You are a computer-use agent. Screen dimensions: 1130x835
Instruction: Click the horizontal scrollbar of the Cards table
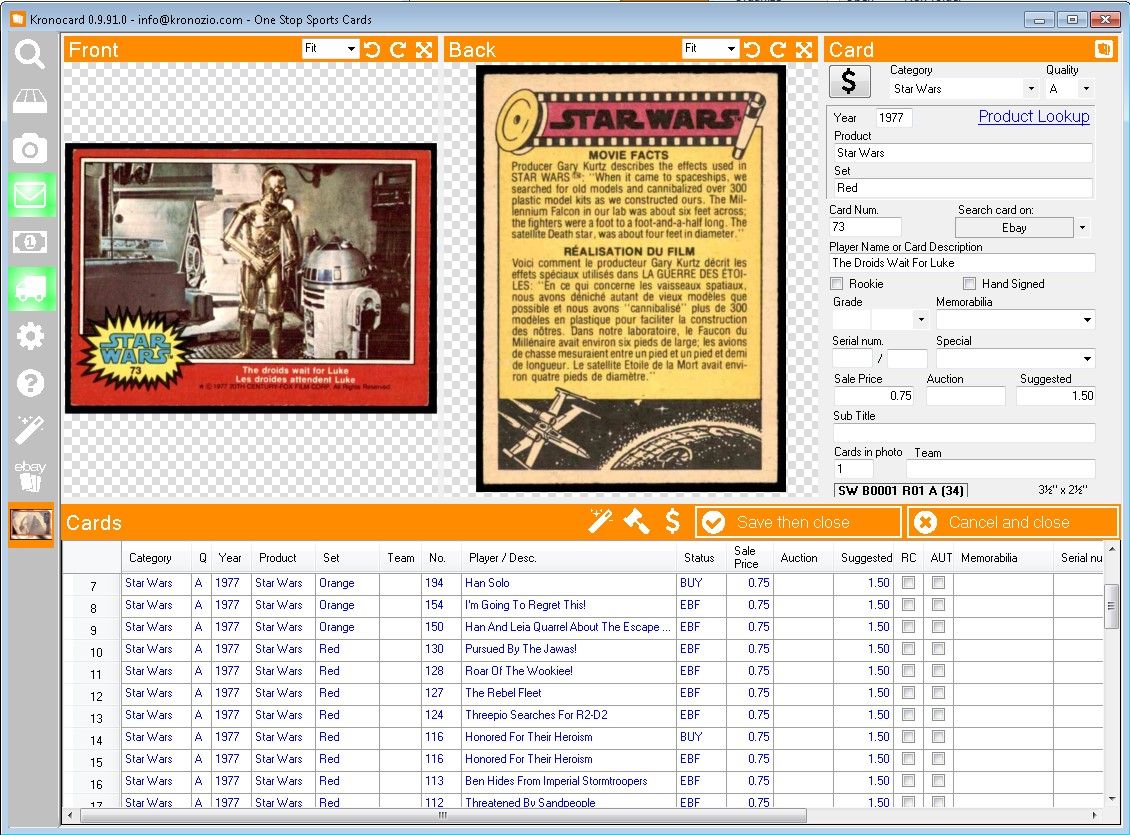[x=443, y=815]
